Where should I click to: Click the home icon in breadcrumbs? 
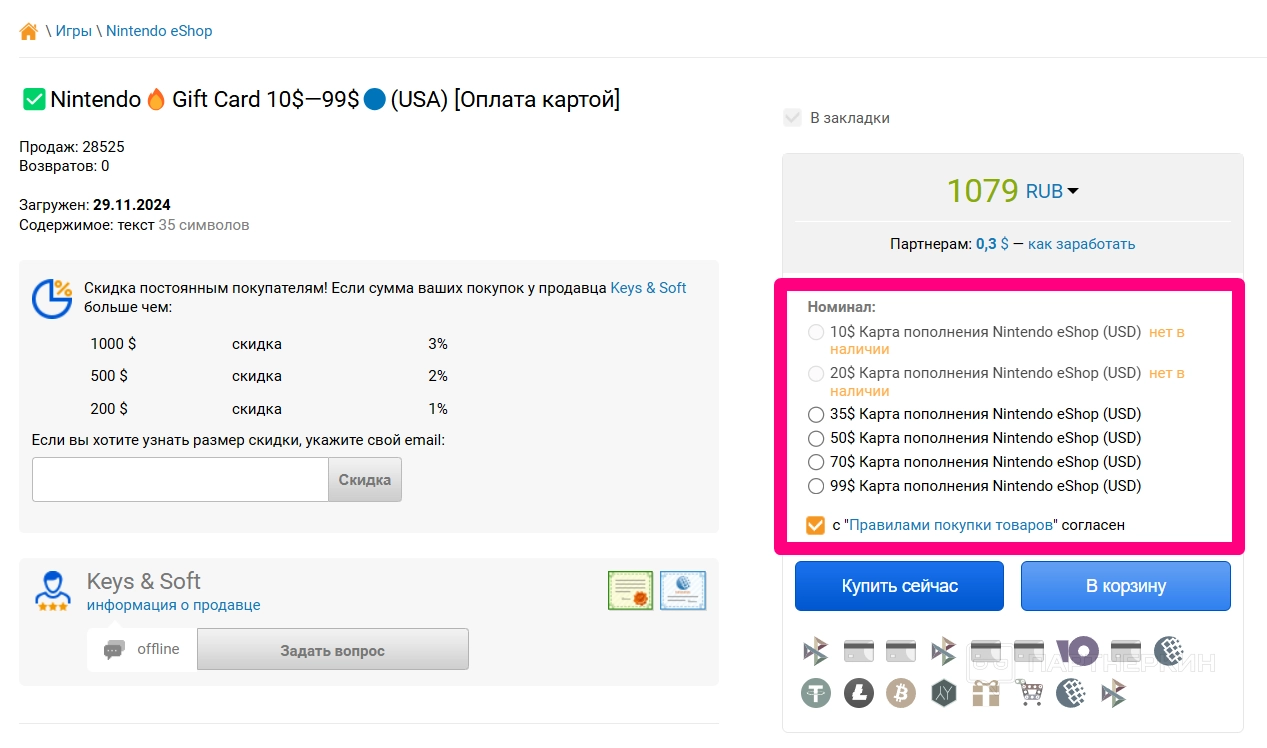[x=29, y=31]
